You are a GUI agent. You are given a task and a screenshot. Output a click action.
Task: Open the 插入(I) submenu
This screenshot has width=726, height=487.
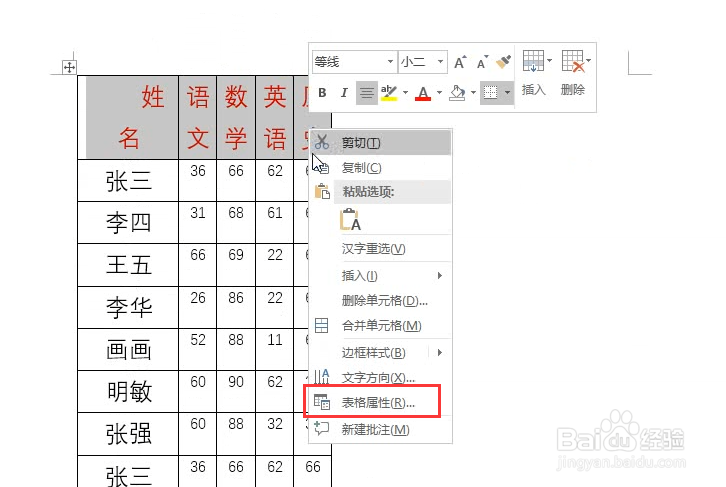pyautogui.click(x=381, y=276)
